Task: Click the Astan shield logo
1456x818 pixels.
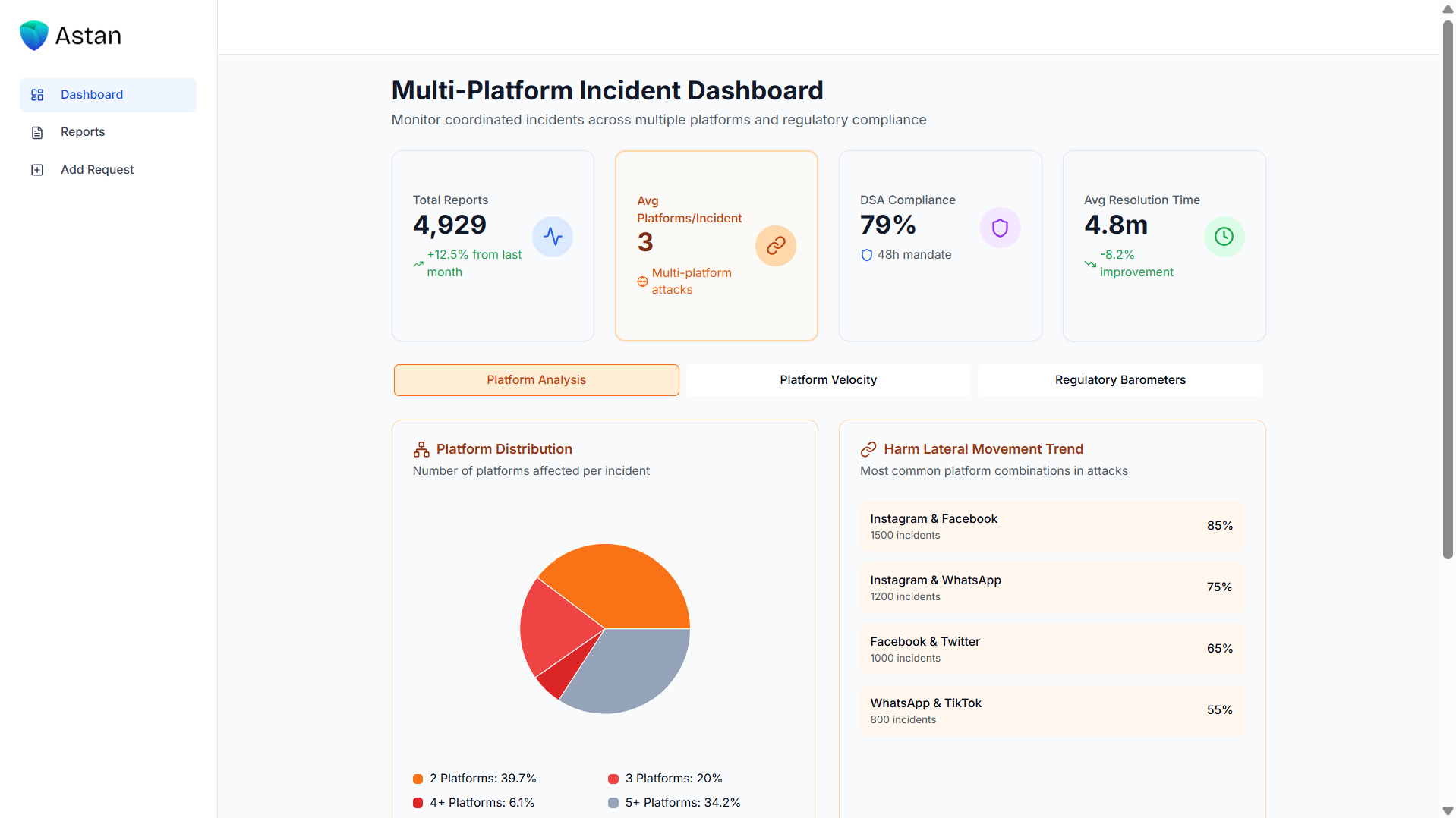Action: (33, 35)
